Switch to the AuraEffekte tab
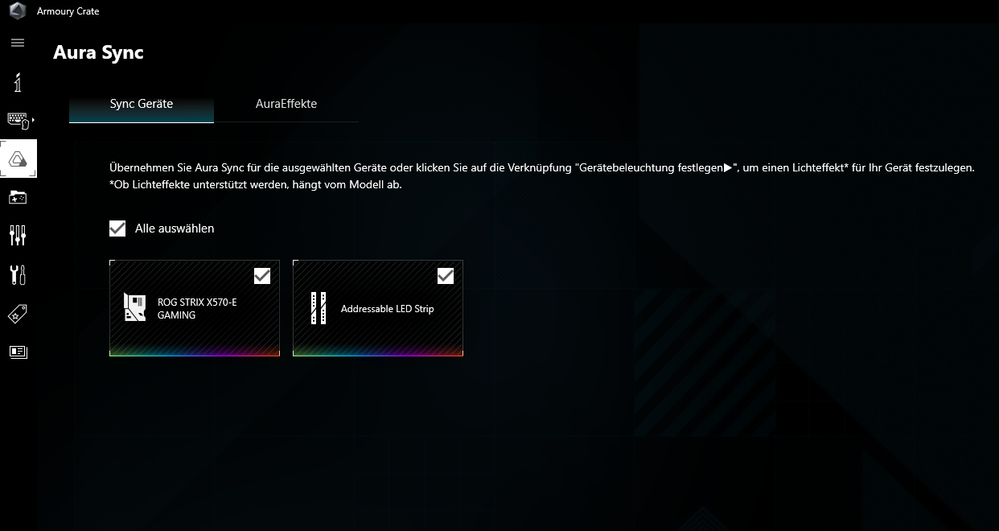Viewport: 999px width, 531px height. click(x=286, y=104)
